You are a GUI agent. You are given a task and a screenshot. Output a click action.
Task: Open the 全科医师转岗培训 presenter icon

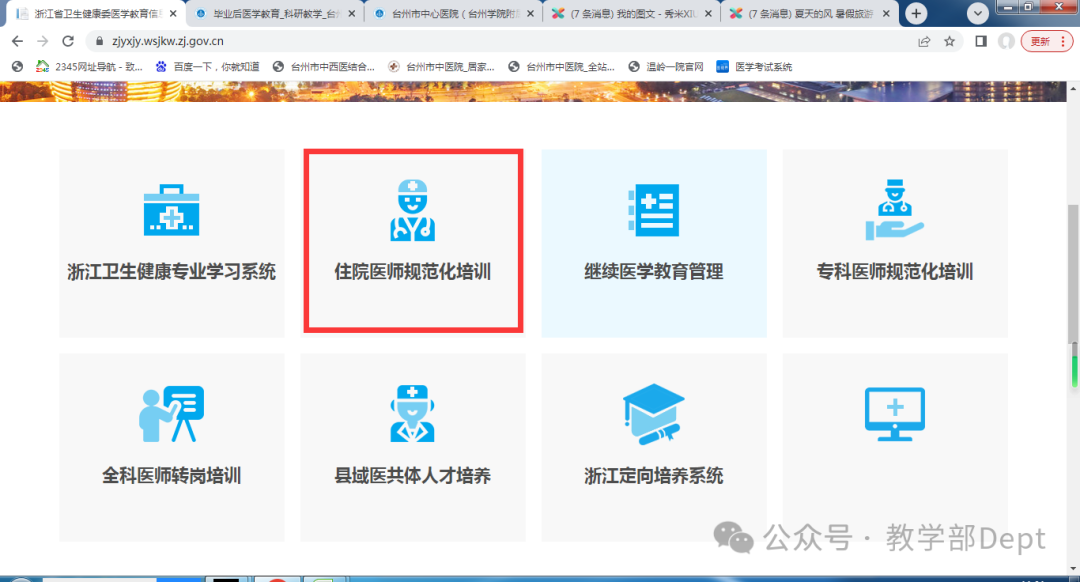tap(171, 414)
